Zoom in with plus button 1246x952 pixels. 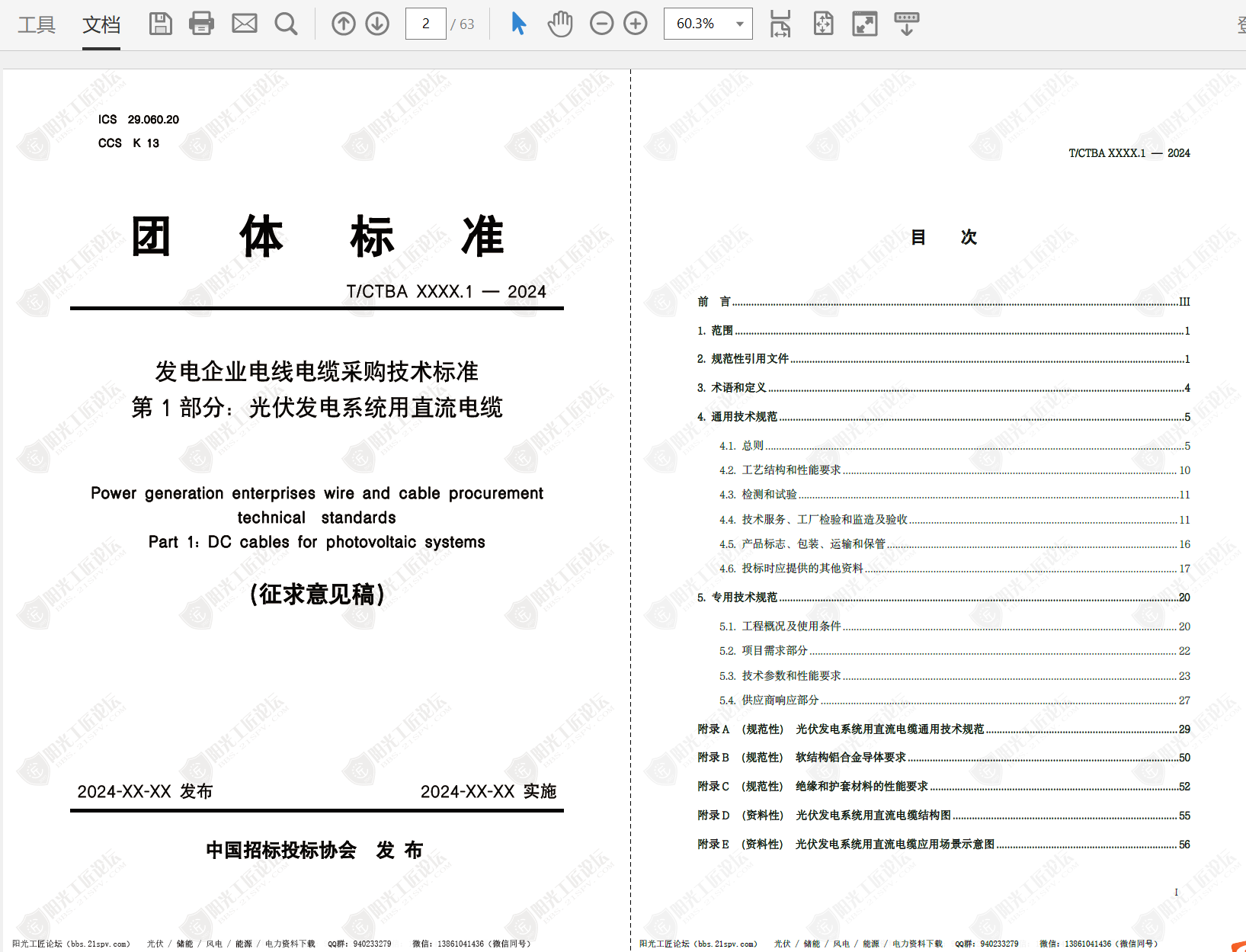[x=635, y=24]
